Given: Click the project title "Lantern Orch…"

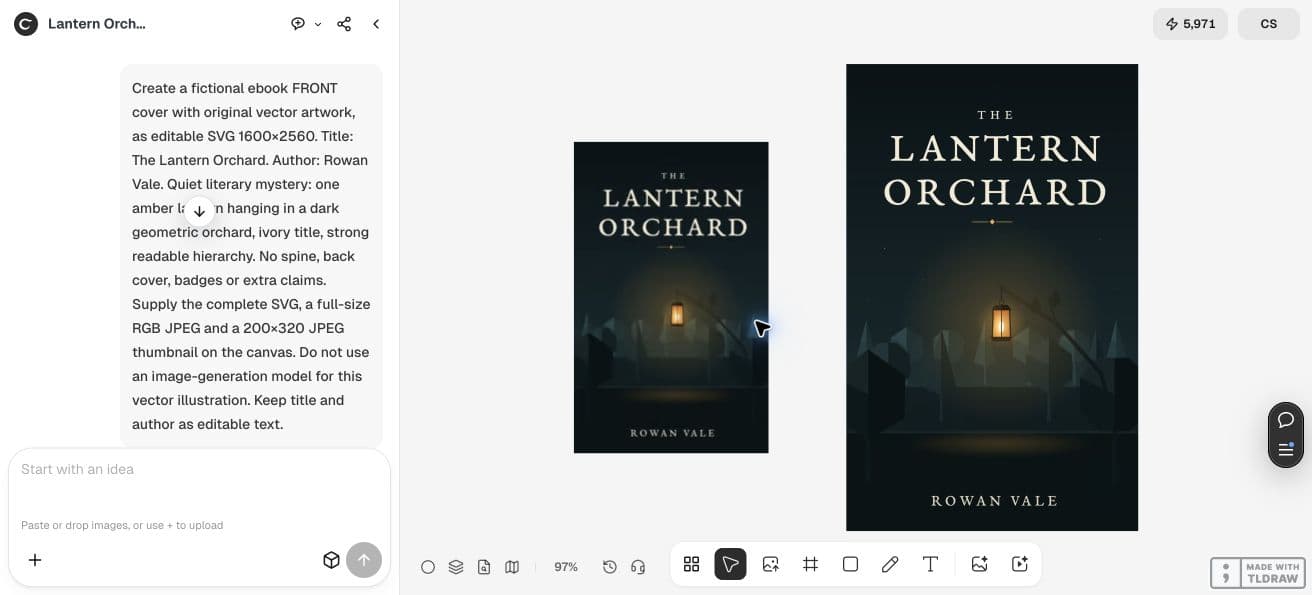Looking at the screenshot, I should (x=97, y=24).
